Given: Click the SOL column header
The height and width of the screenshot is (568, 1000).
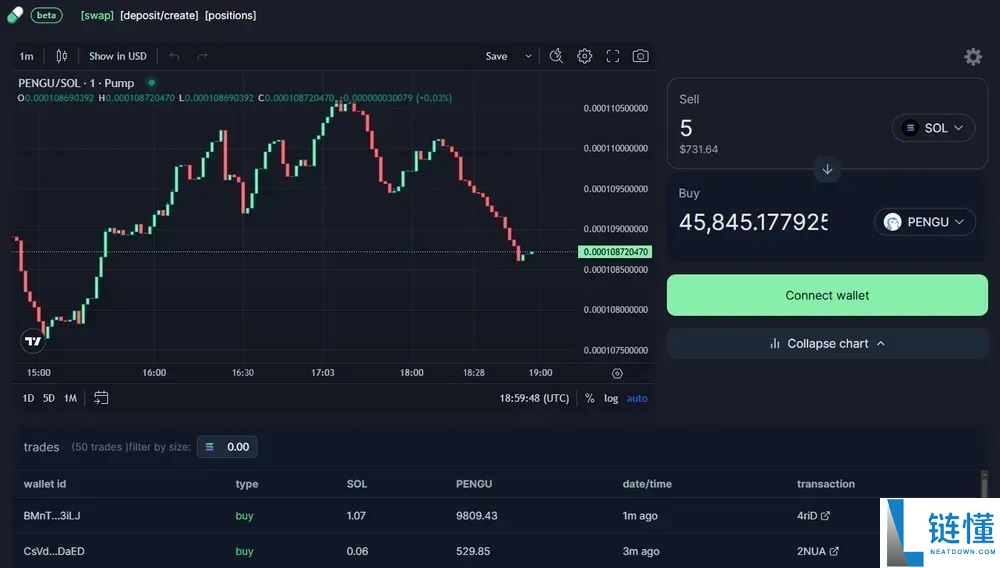Looking at the screenshot, I should tap(357, 484).
